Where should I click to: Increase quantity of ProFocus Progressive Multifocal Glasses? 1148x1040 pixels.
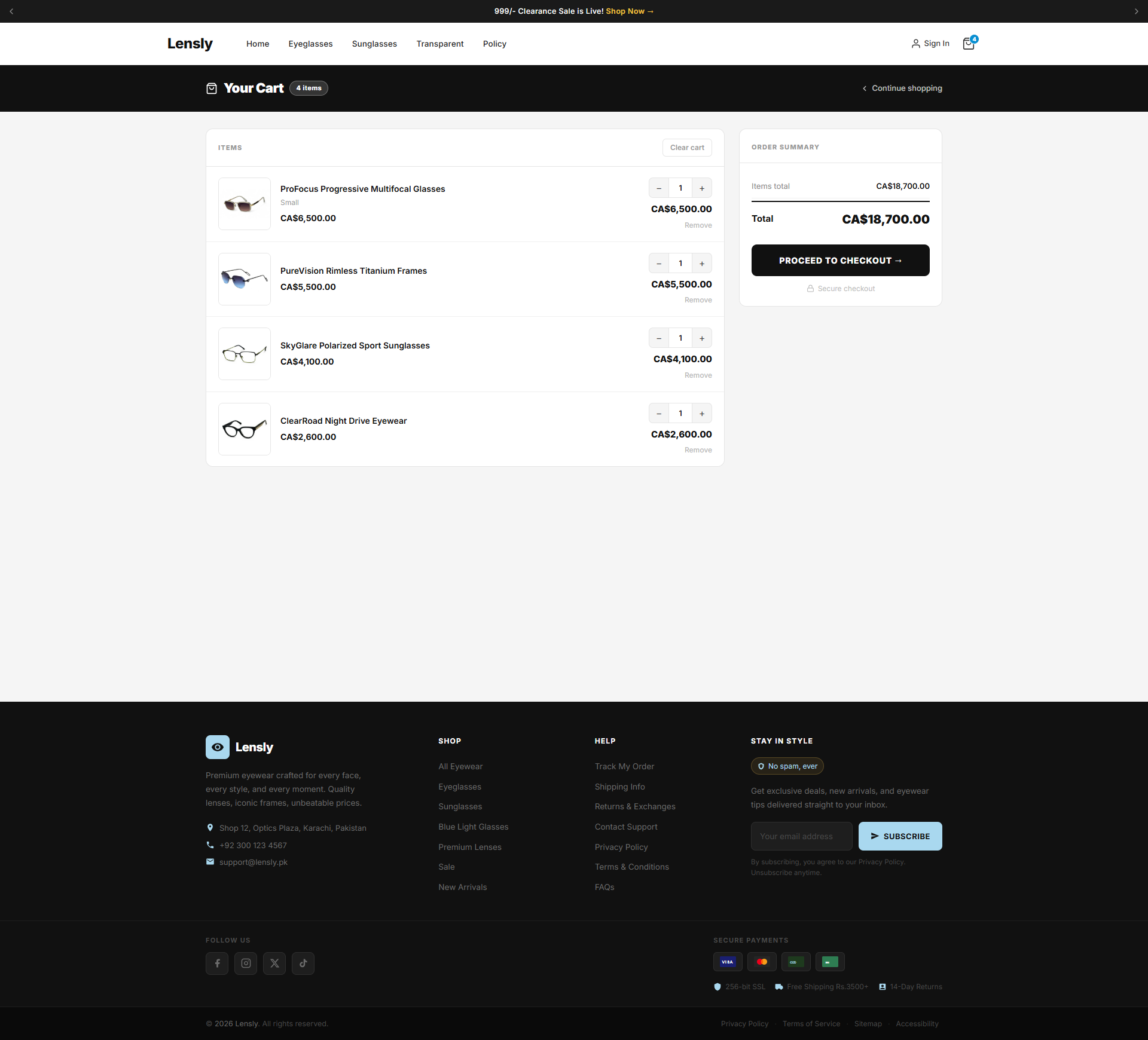702,188
